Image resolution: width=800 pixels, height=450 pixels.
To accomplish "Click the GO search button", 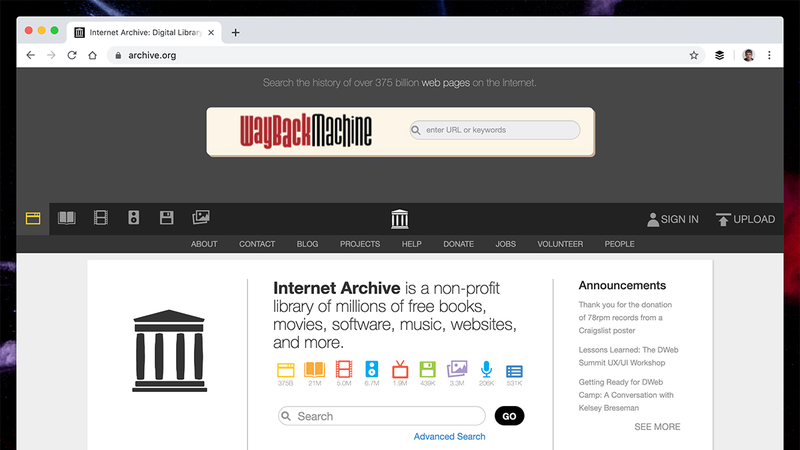I will click(509, 416).
